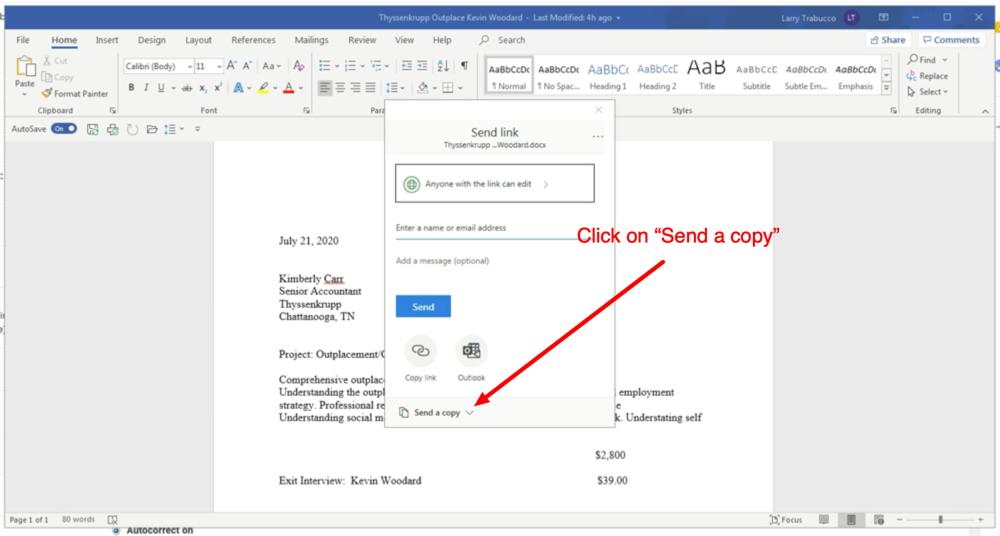This screenshot has width=1000, height=536.
Task: Center align the text
Action: click(x=341, y=87)
